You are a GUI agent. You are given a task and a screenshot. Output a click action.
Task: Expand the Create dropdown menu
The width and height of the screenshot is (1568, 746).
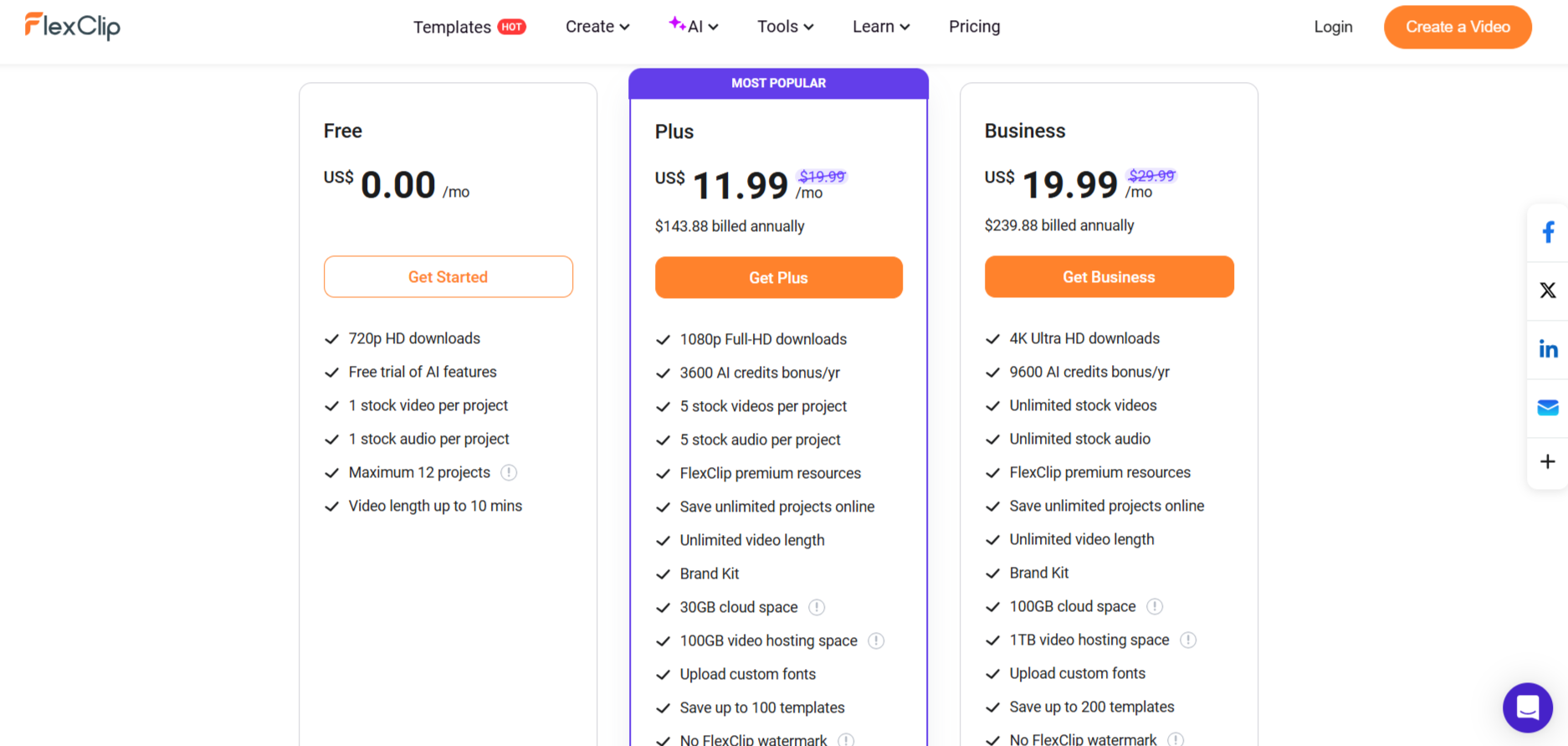pos(597,26)
